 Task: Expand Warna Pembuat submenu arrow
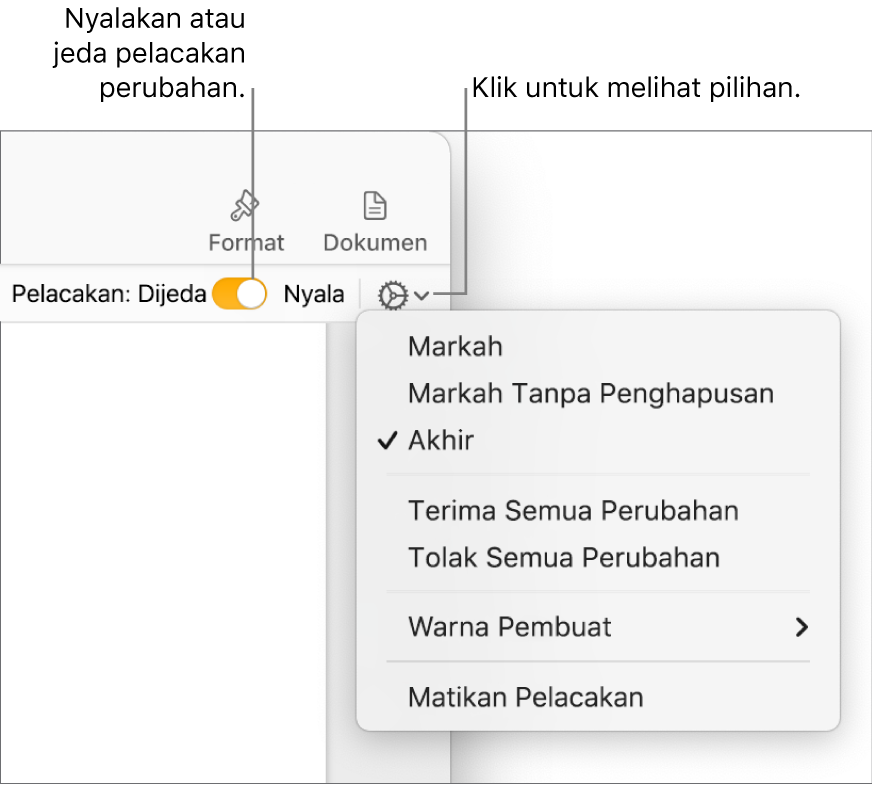[x=801, y=627]
